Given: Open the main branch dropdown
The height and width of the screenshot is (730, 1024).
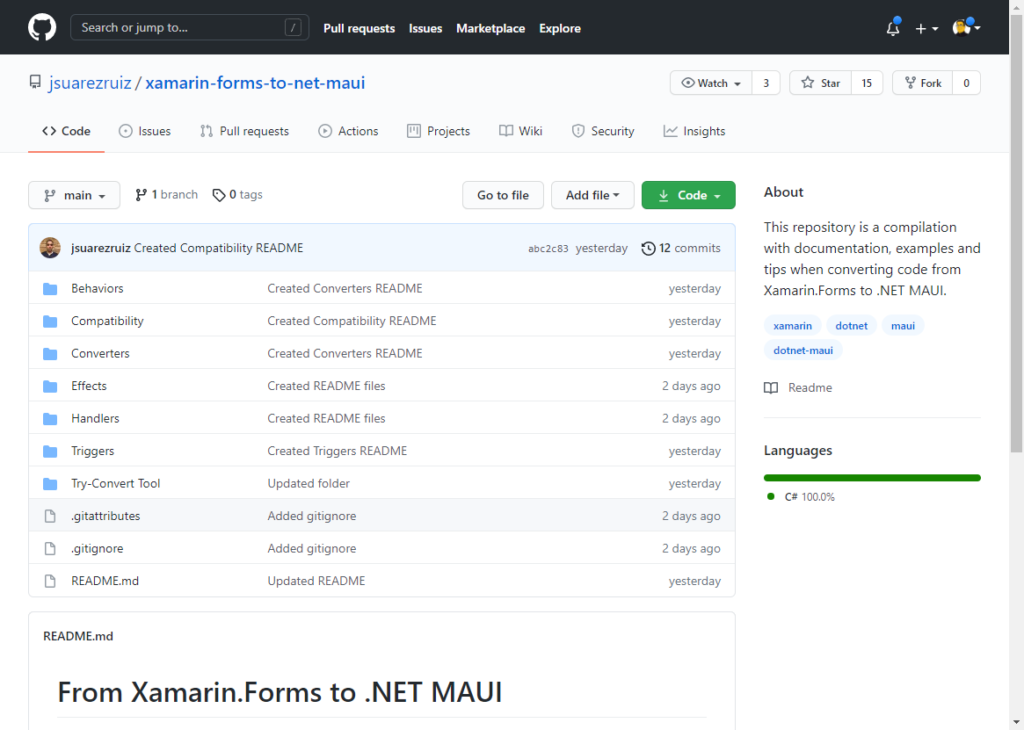Looking at the screenshot, I should point(74,195).
